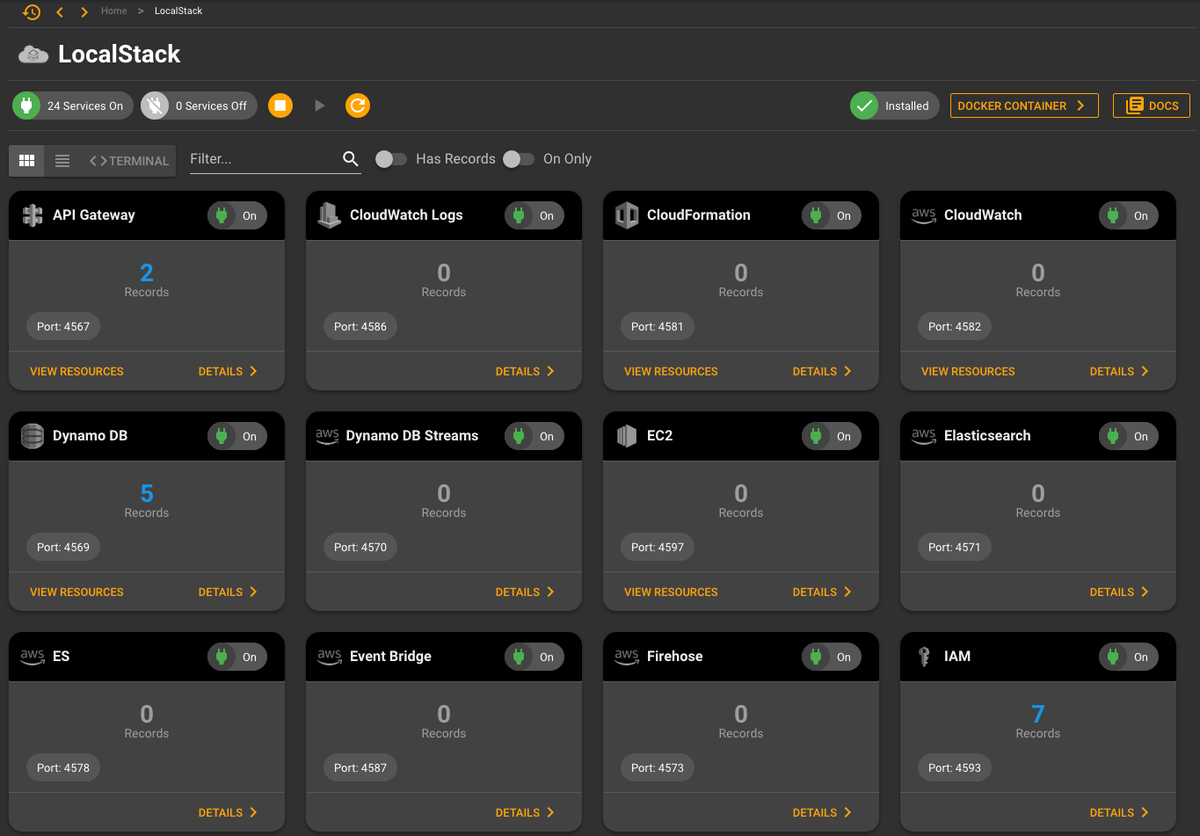The image size is (1200, 836).
Task: Click the Firehose aws icon
Action: point(627,657)
